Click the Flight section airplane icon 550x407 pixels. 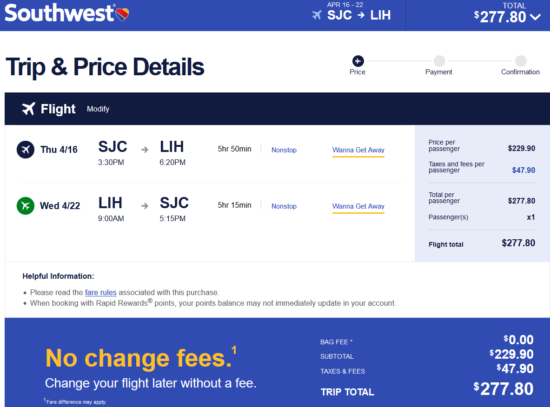tap(28, 109)
